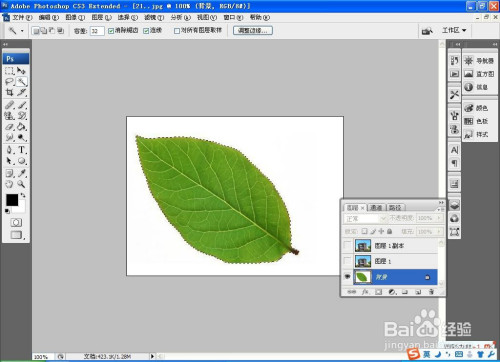This screenshot has width=500, height=362.
Task: Open the status bar info arrow
Action: pos(153,356)
